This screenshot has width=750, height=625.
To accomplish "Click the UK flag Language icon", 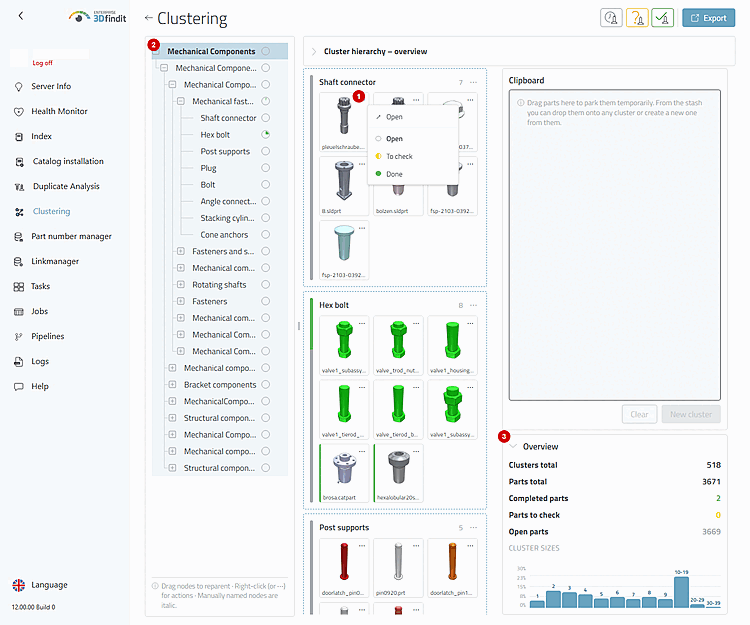I will [19, 585].
